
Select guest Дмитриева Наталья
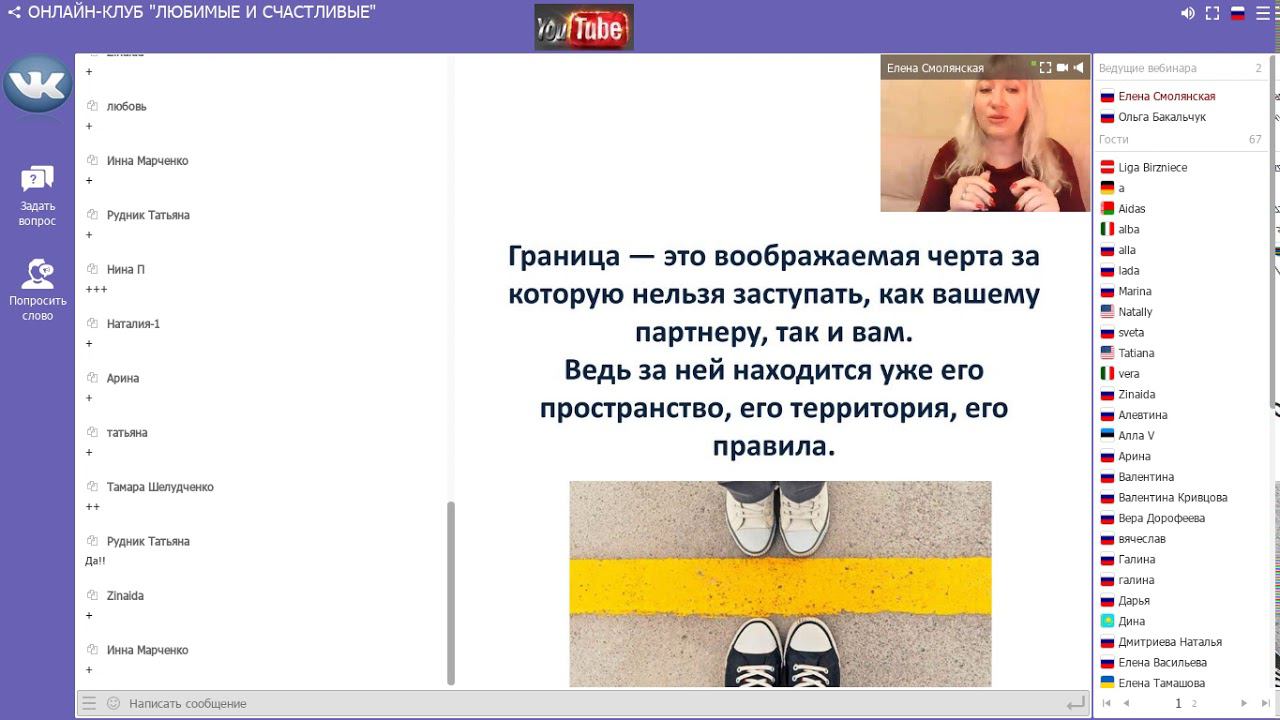1170,642
